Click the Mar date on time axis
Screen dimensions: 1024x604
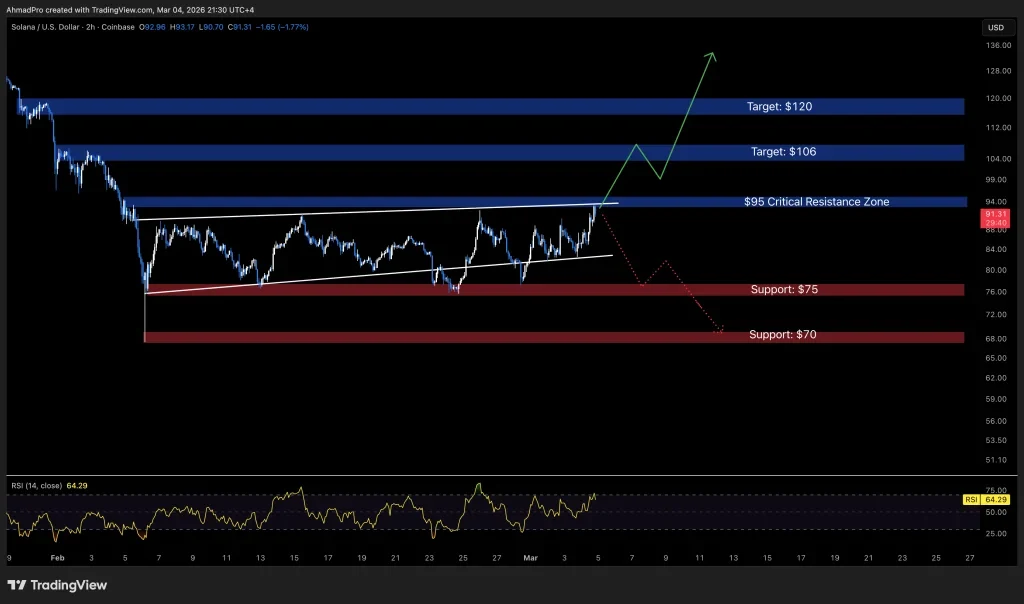point(530,558)
